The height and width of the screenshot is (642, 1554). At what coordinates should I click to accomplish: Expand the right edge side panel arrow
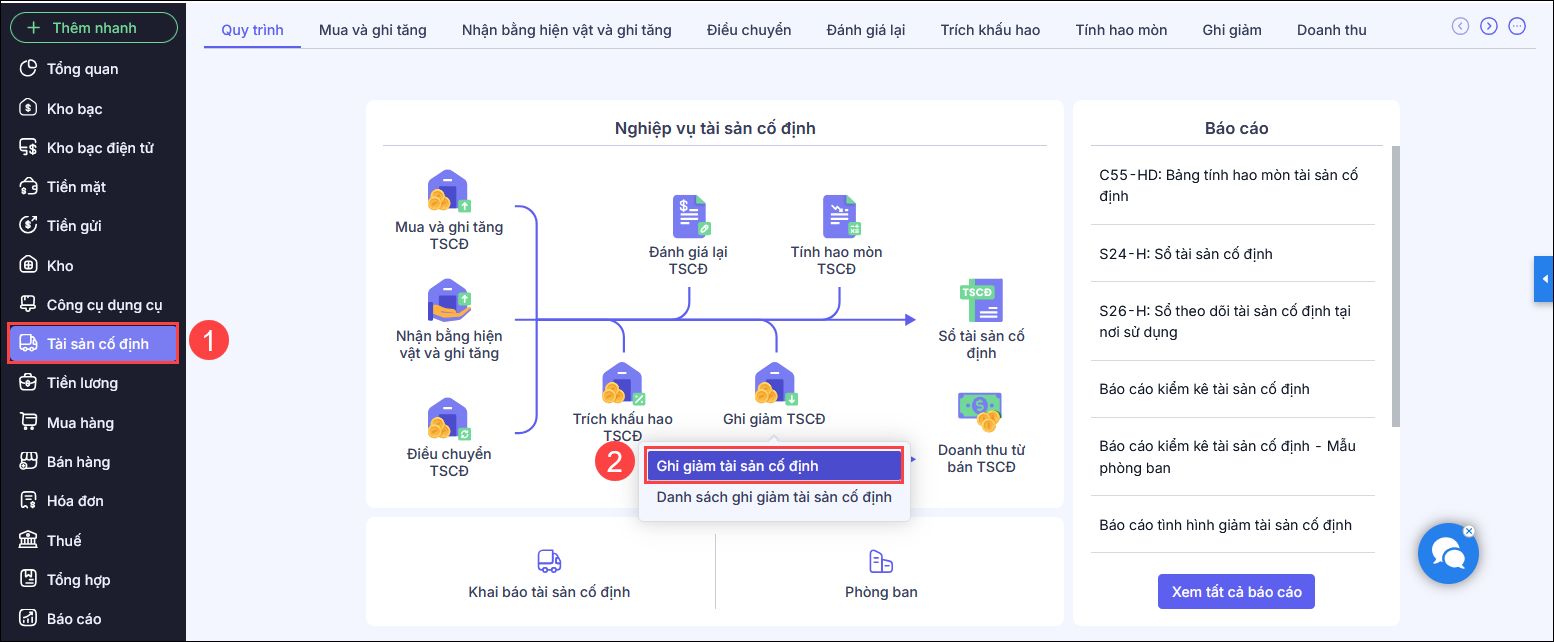click(1544, 278)
